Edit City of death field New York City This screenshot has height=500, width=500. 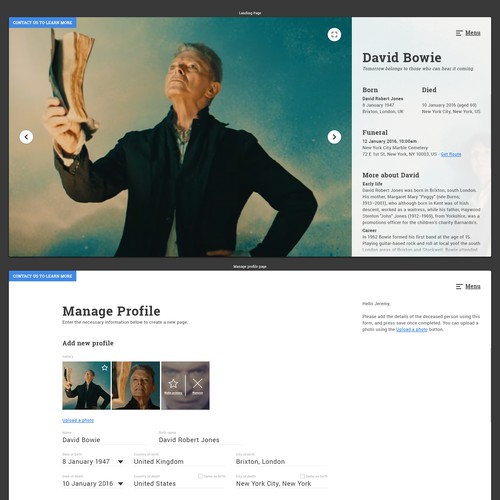coord(282,484)
